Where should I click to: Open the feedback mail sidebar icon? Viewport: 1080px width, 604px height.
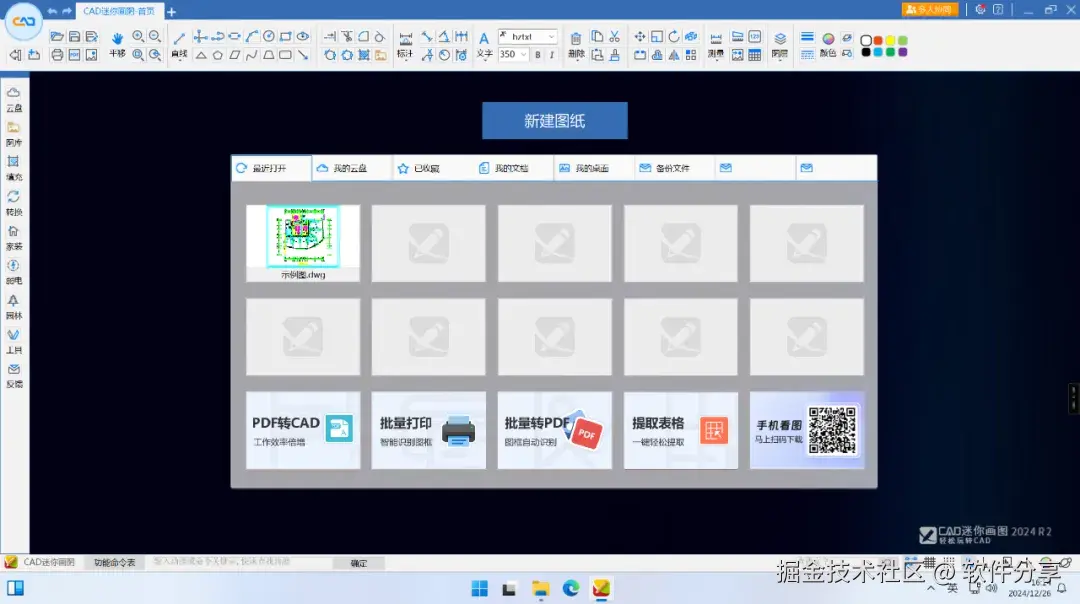tap(14, 376)
